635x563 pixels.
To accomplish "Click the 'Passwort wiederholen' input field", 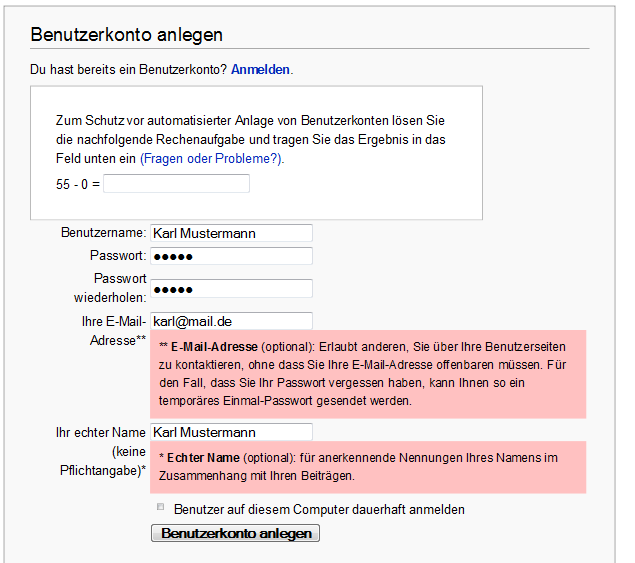I will 231,288.
